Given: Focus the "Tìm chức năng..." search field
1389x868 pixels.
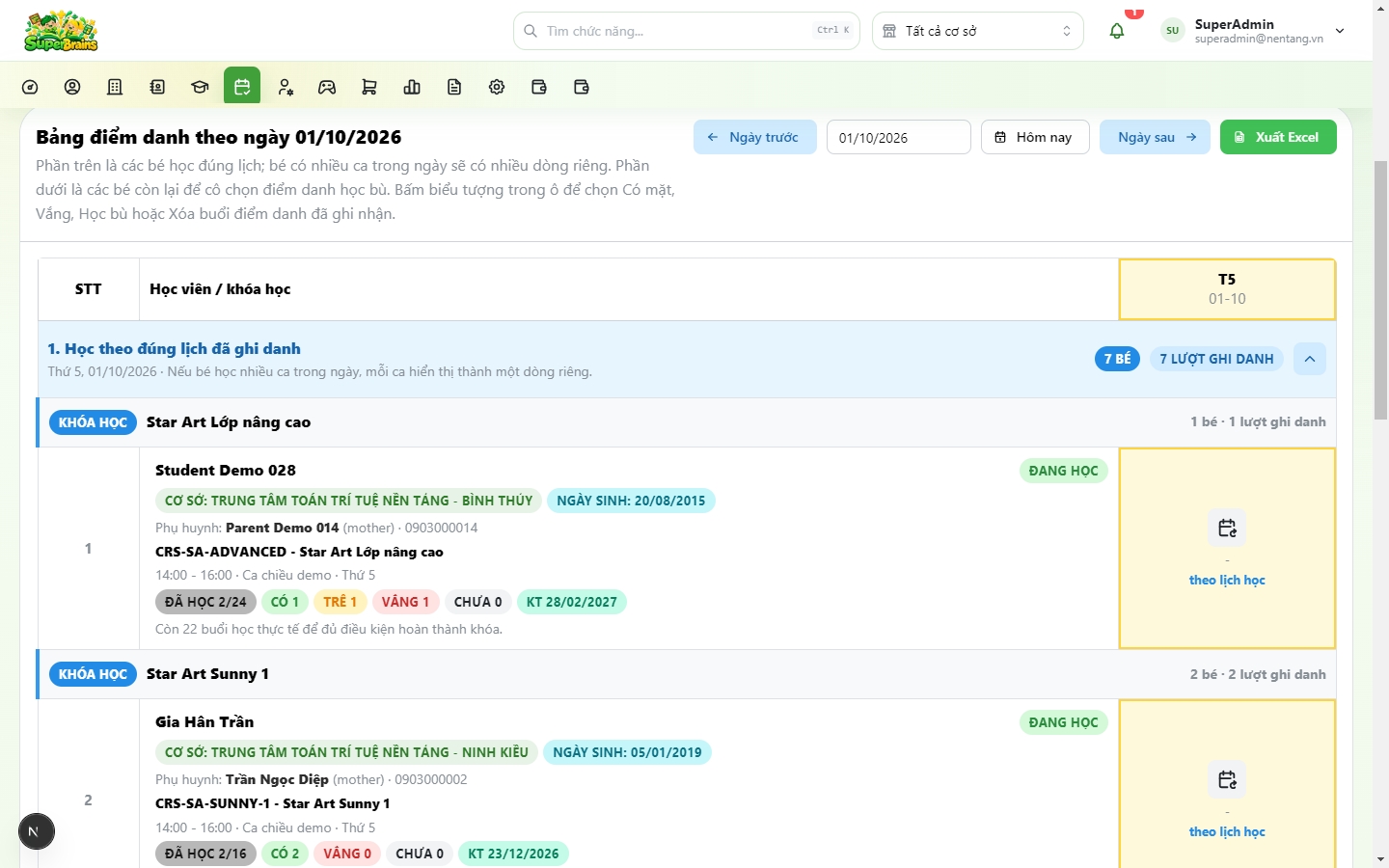Looking at the screenshot, I should point(687,31).
